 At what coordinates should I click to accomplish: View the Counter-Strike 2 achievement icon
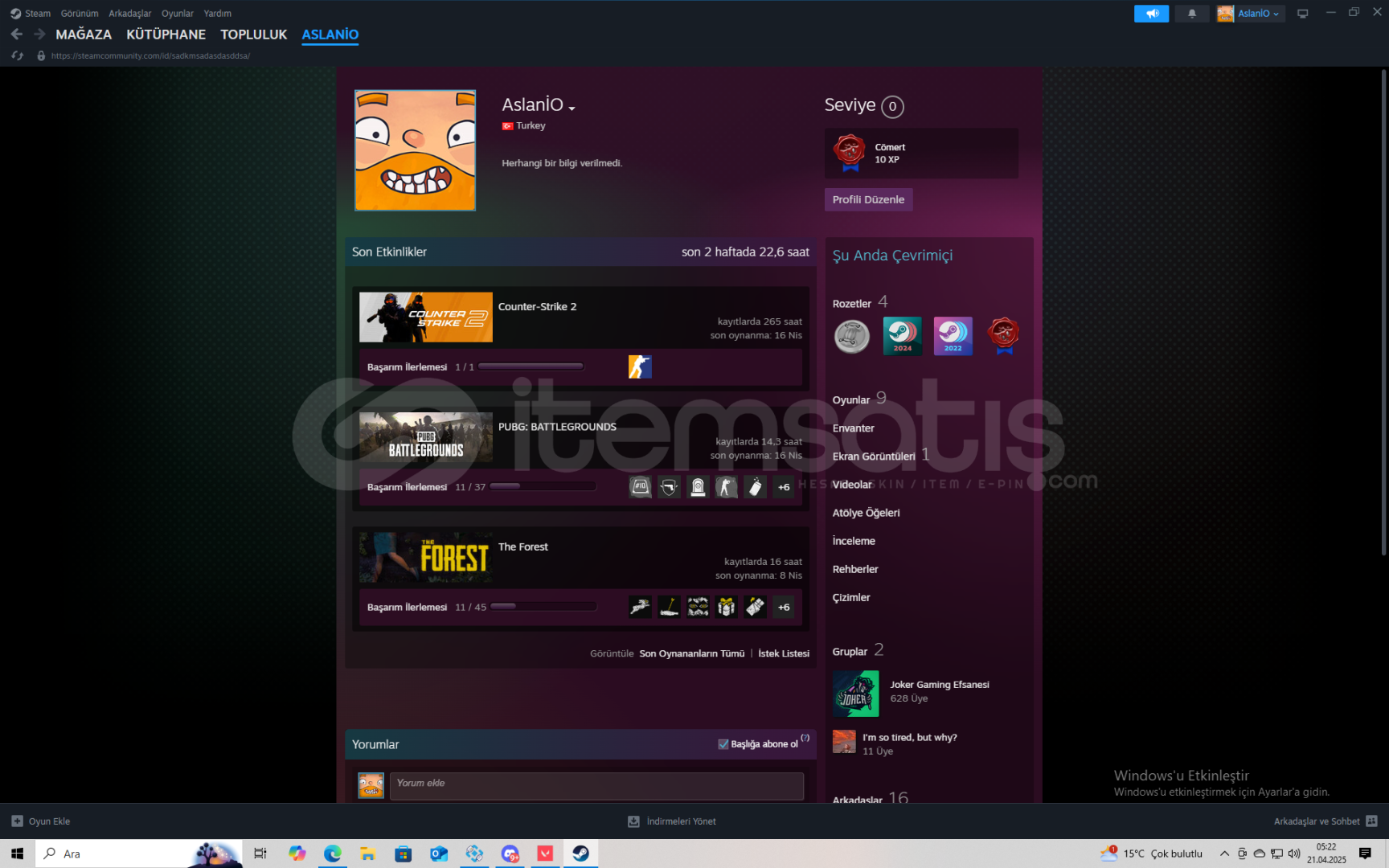click(640, 367)
